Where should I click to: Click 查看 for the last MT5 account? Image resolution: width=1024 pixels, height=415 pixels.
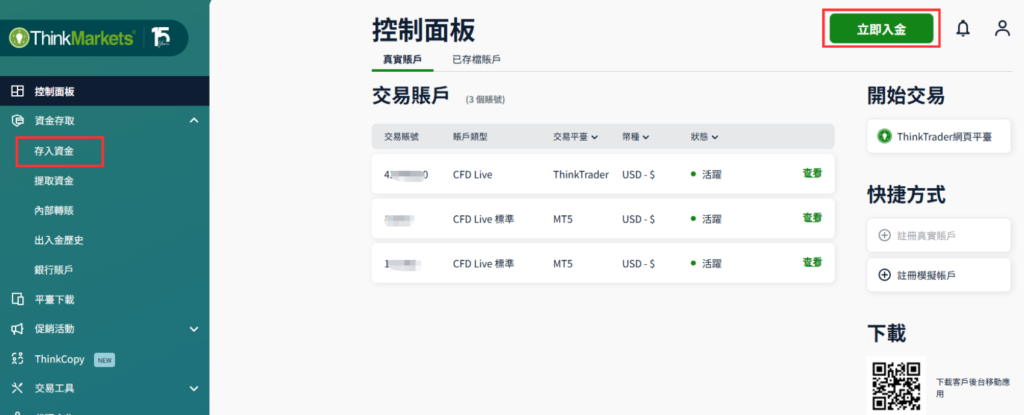click(x=812, y=262)
